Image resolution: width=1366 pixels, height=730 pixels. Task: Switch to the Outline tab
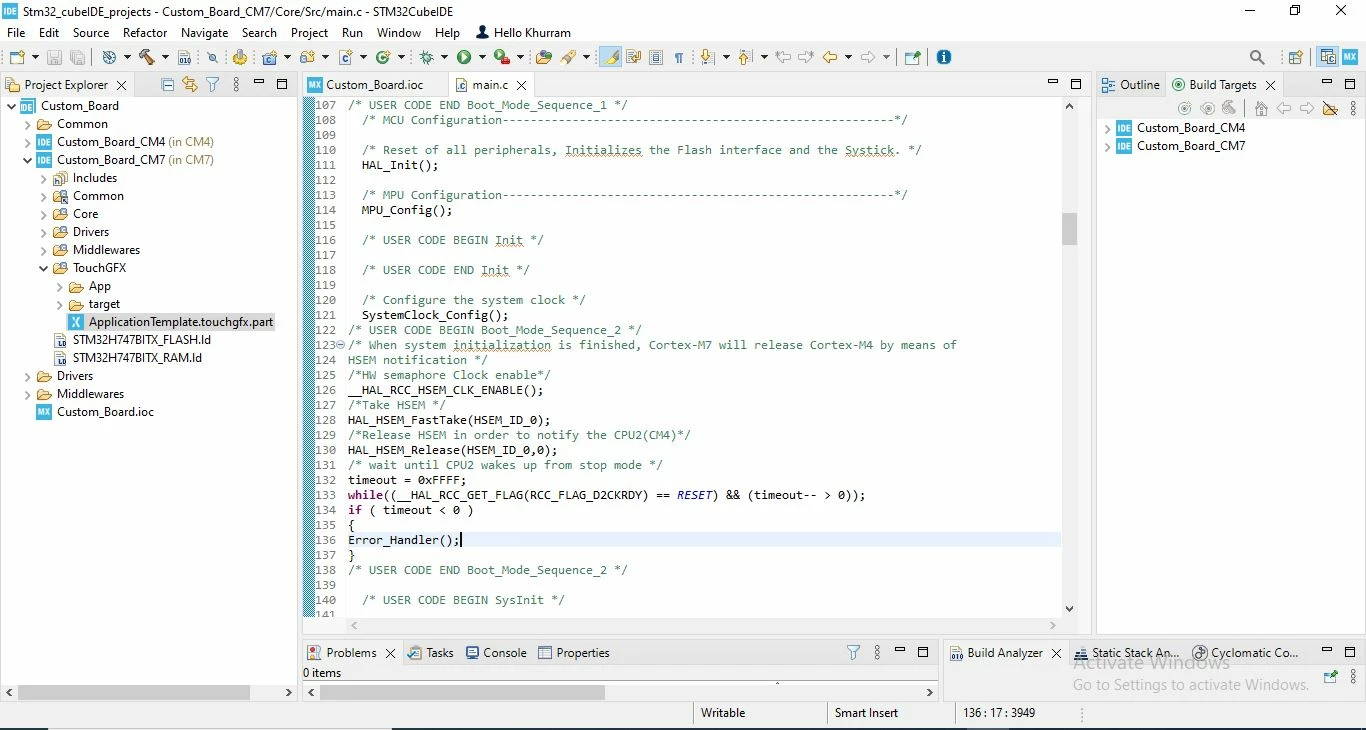pos(1131,85)
